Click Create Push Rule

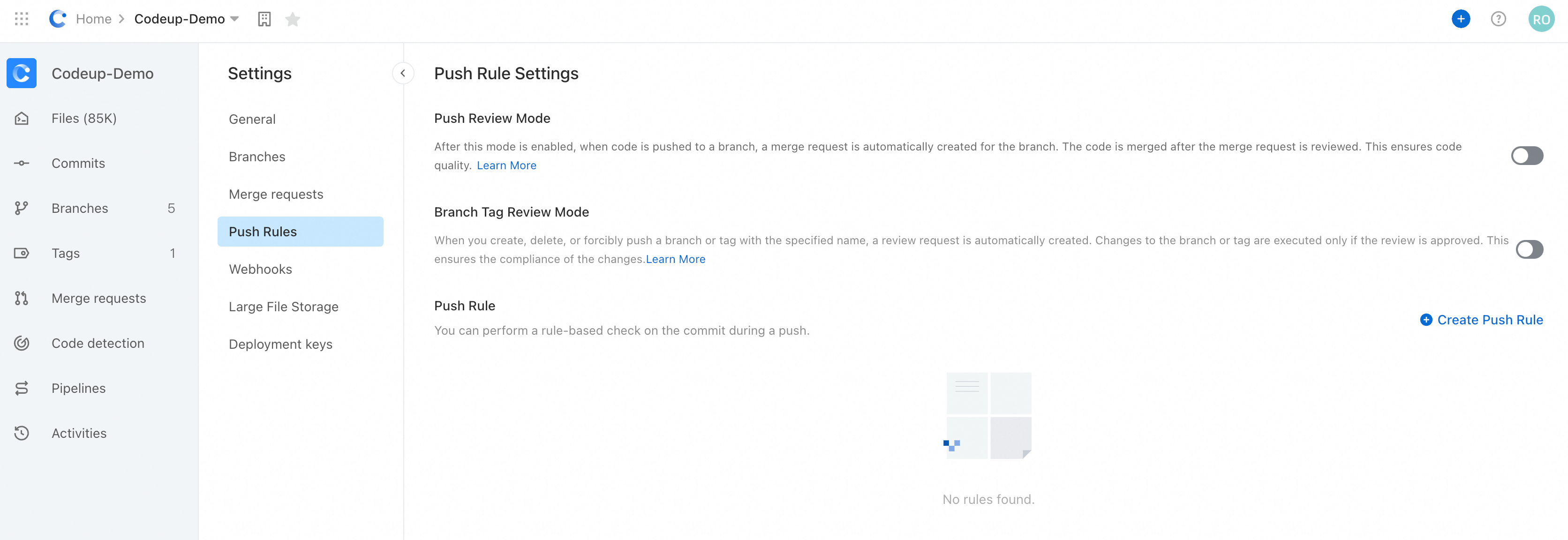pyautogui.click(x=1481, y=320)
